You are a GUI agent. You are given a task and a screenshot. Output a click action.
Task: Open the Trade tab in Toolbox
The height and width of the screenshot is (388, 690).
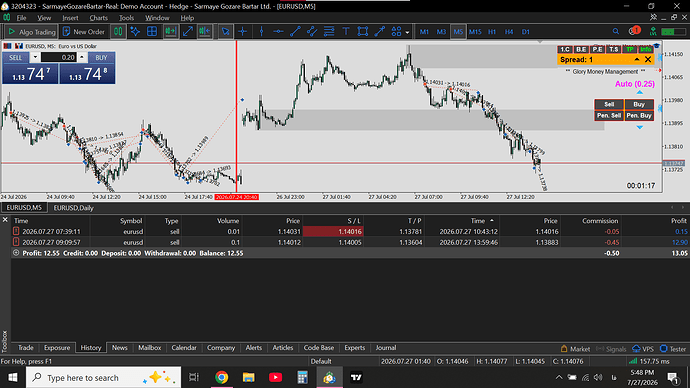tap(26, 348)
